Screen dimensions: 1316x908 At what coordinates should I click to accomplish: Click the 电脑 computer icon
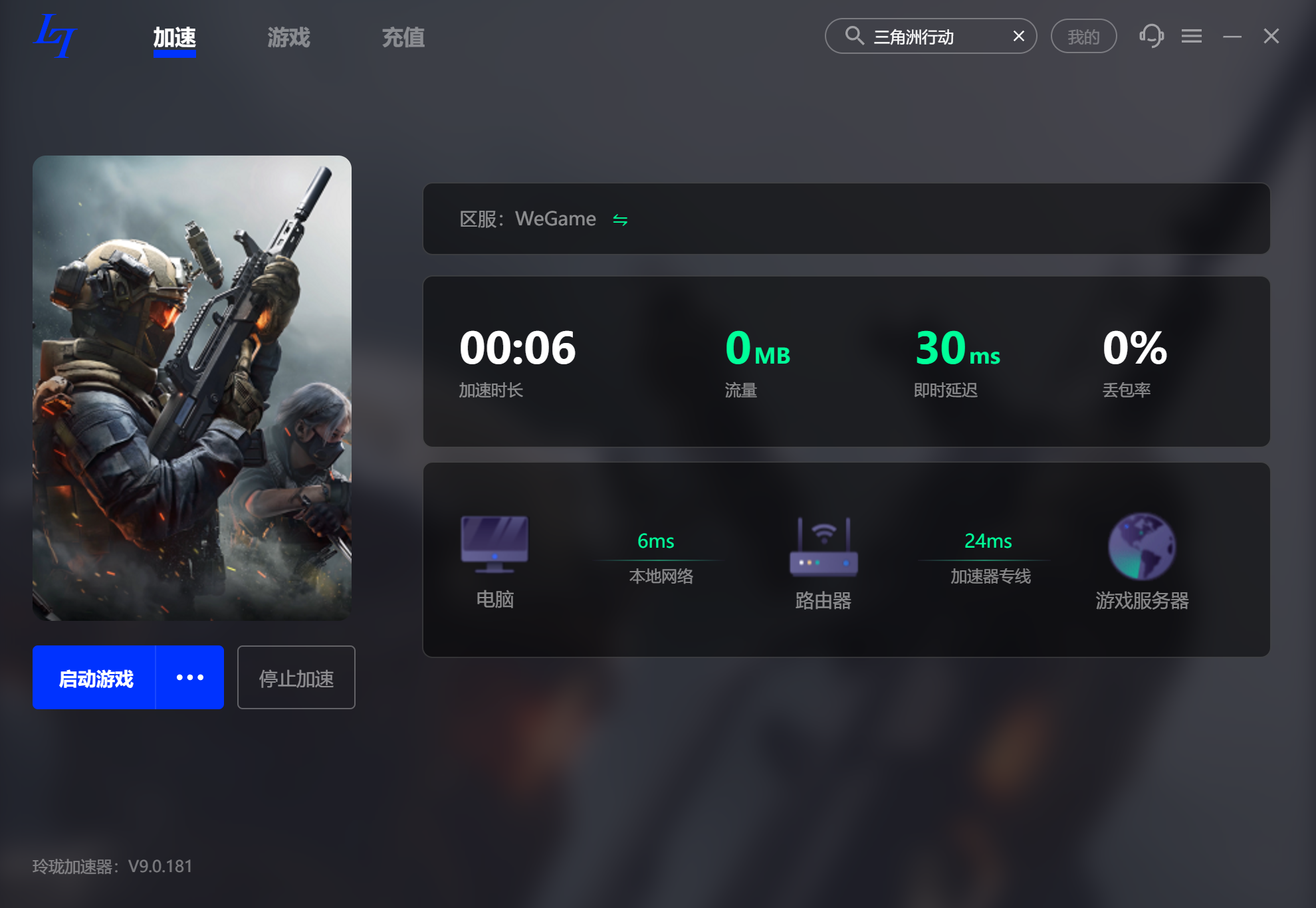coord(494,544)
